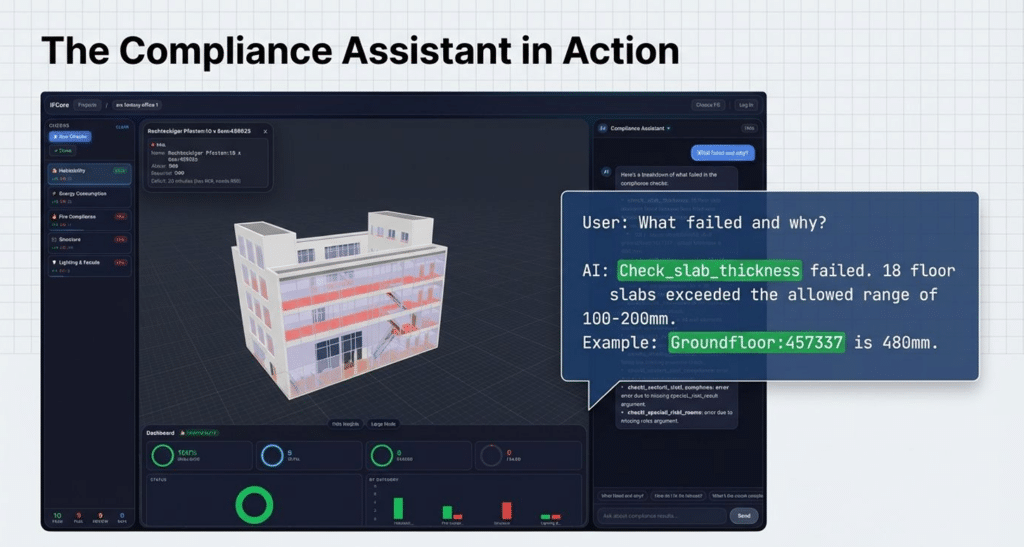Toggle the green Done filter chip
The image size is (1024, 547).
click(62, 150)
